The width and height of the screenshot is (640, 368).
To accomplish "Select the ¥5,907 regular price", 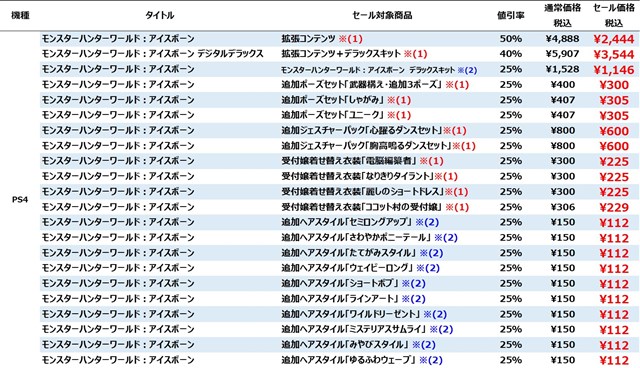I will [562, 54].
